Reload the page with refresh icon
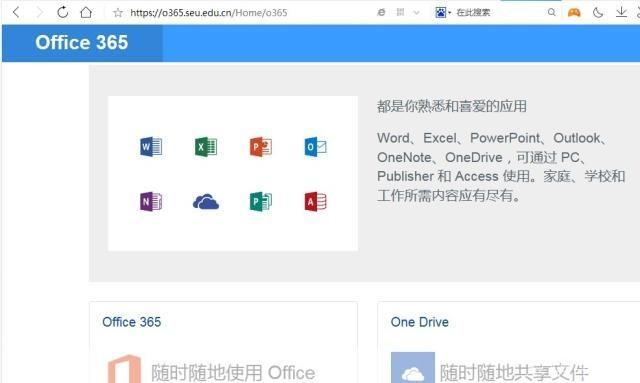The width and height of the screenshot is (640, 383). tap(62, 12)
